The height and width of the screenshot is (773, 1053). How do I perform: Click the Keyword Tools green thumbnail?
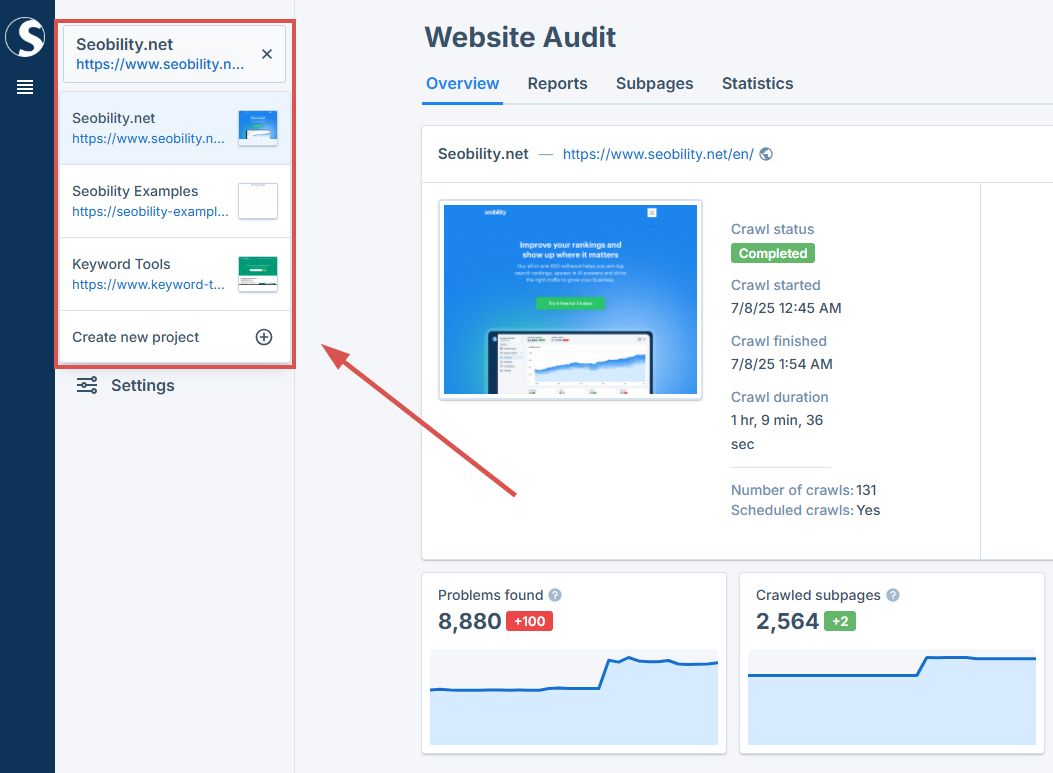(x=258, y=274)
